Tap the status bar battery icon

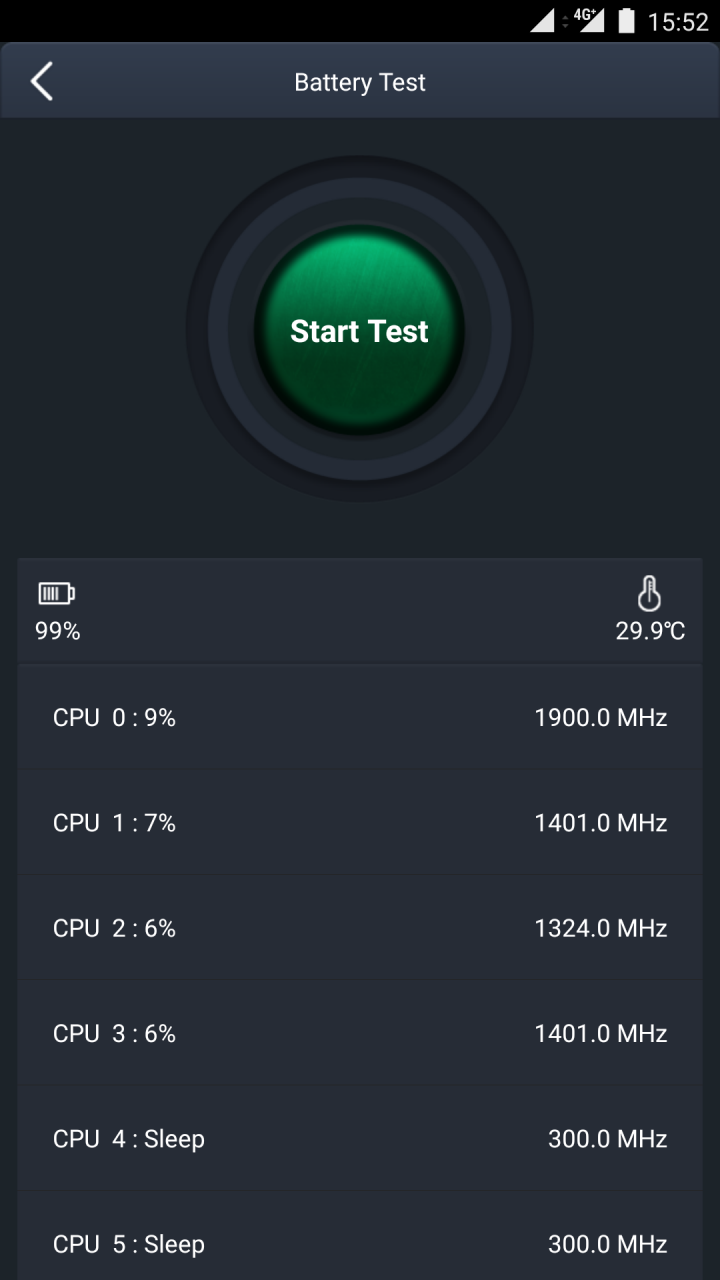[627, 21]
